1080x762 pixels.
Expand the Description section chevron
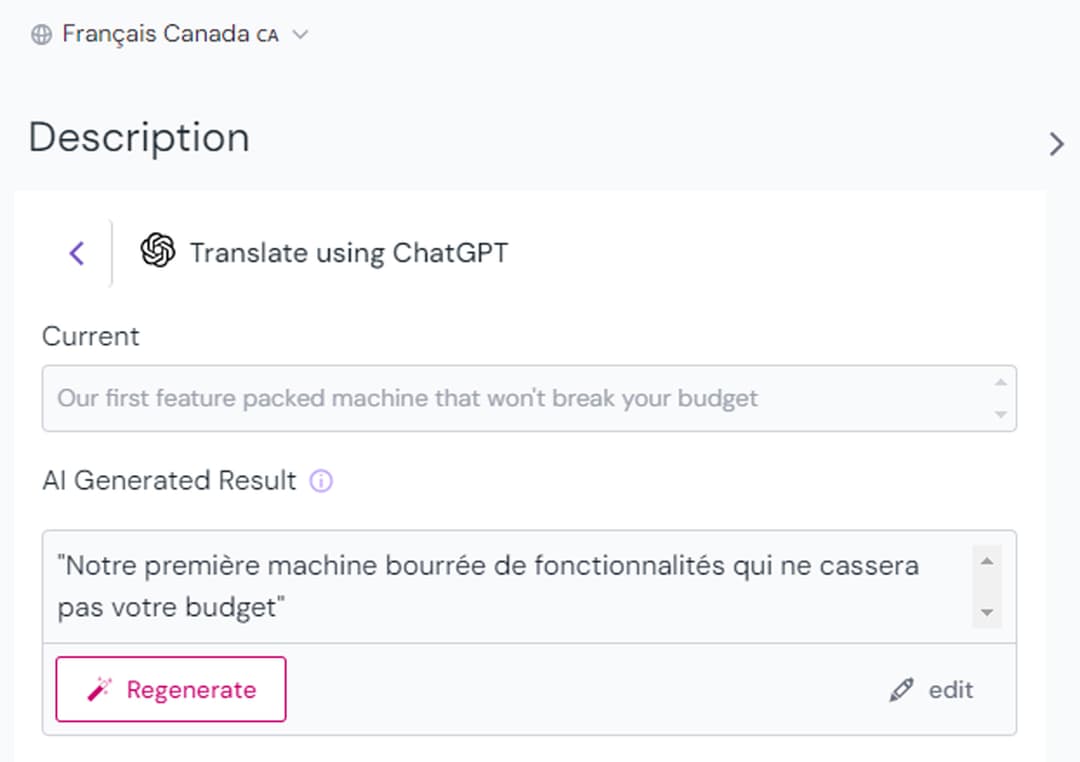coord(1057,143)
